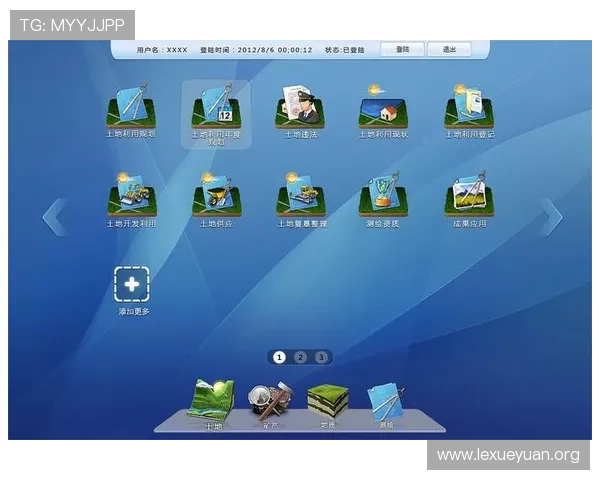Click the 添加更多 plus icon
Viewport: 600px width, 480px height.
132,285
